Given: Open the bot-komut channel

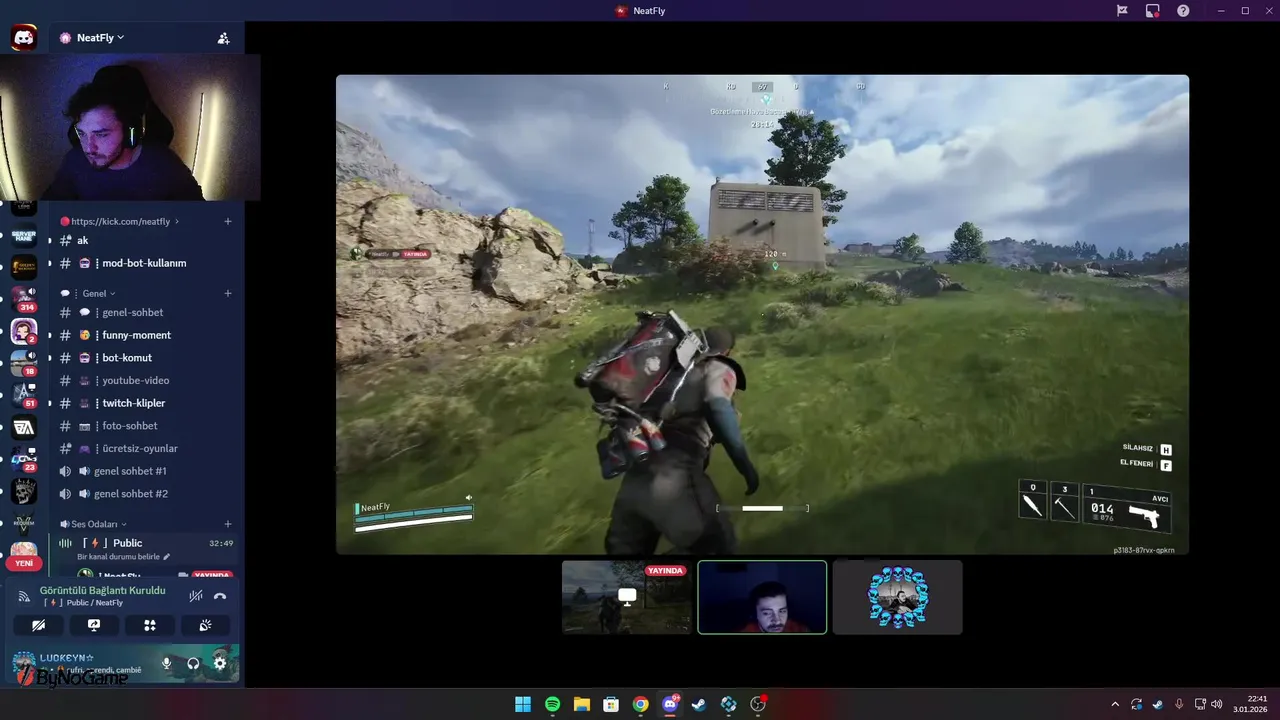Looking at the screenshot, I should click(x=145, y=357).
